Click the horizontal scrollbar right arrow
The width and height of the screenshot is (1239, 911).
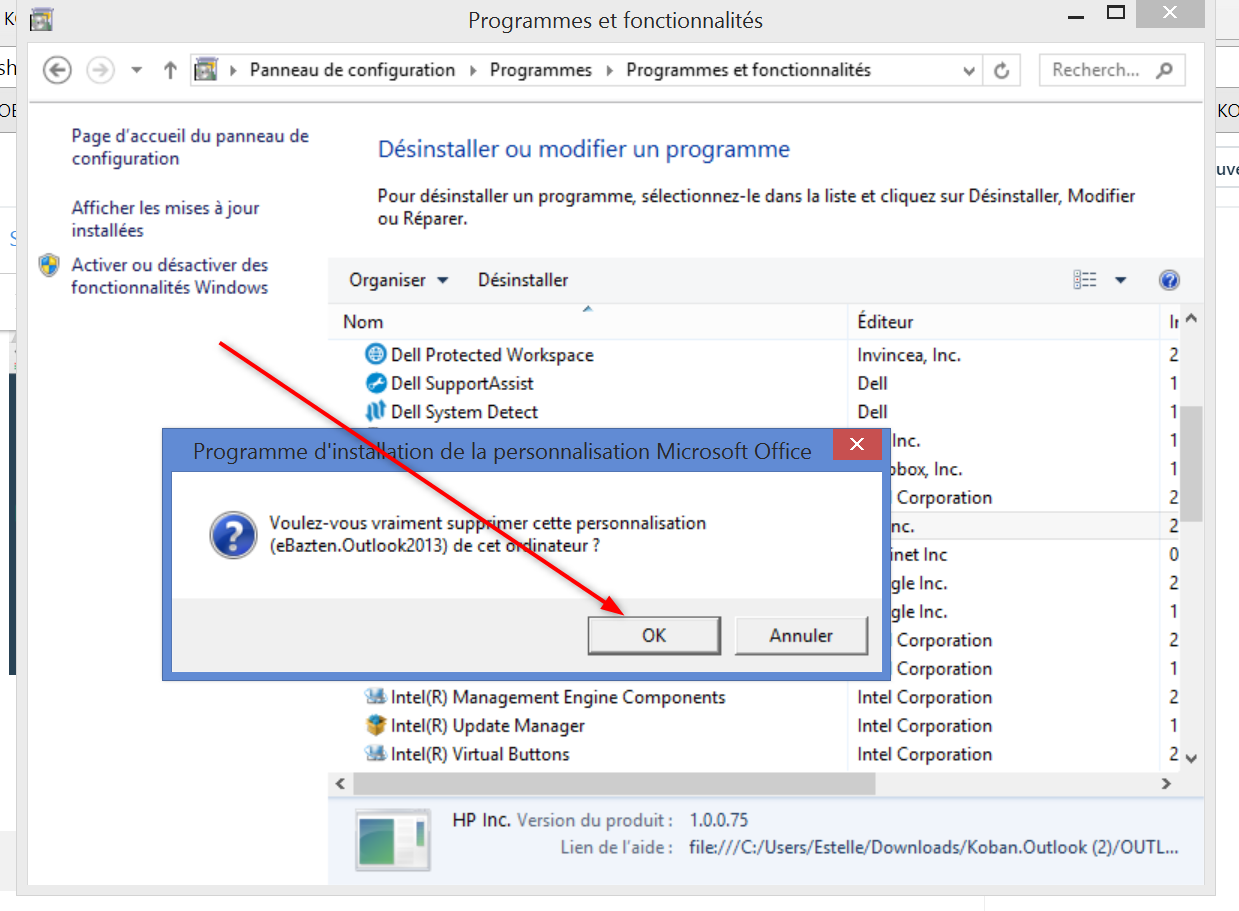1166,784
